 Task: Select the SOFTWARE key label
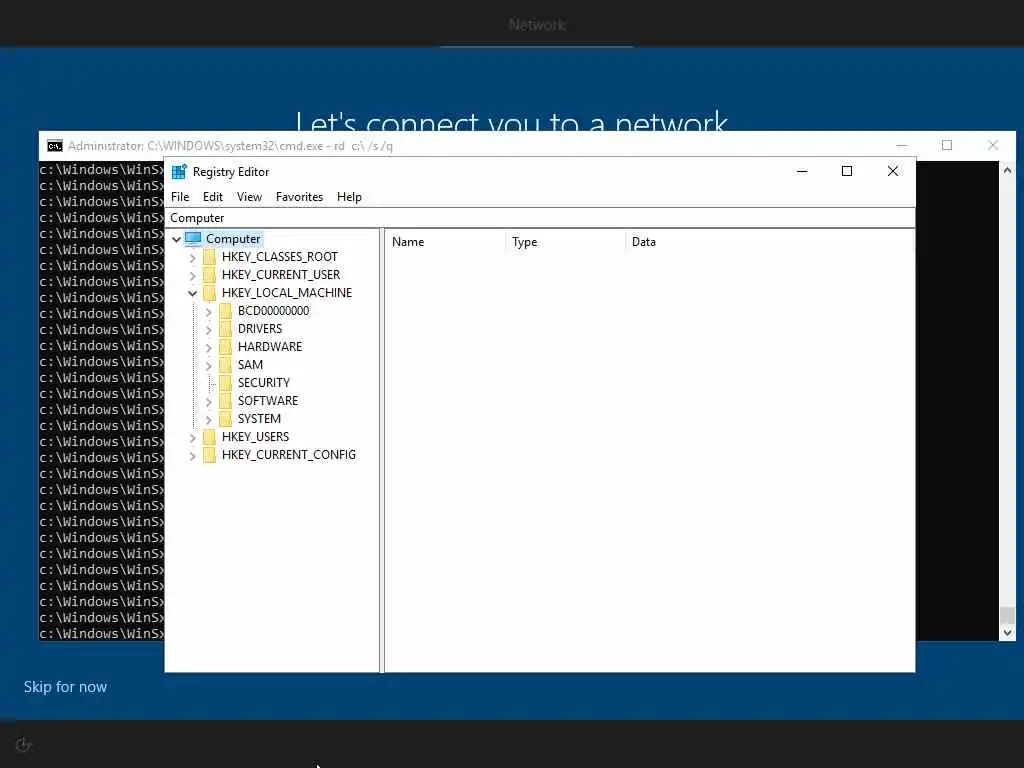[268, 400]
